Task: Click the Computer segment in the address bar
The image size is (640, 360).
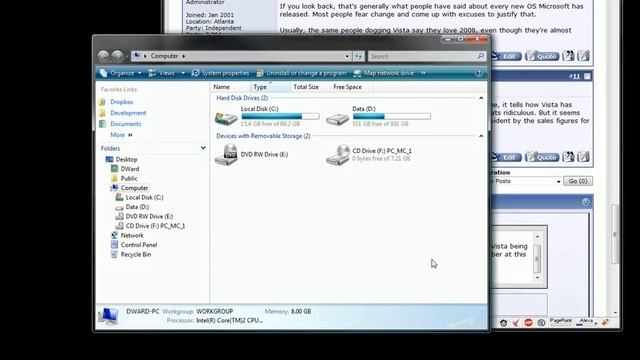Action: coord(164,56)
